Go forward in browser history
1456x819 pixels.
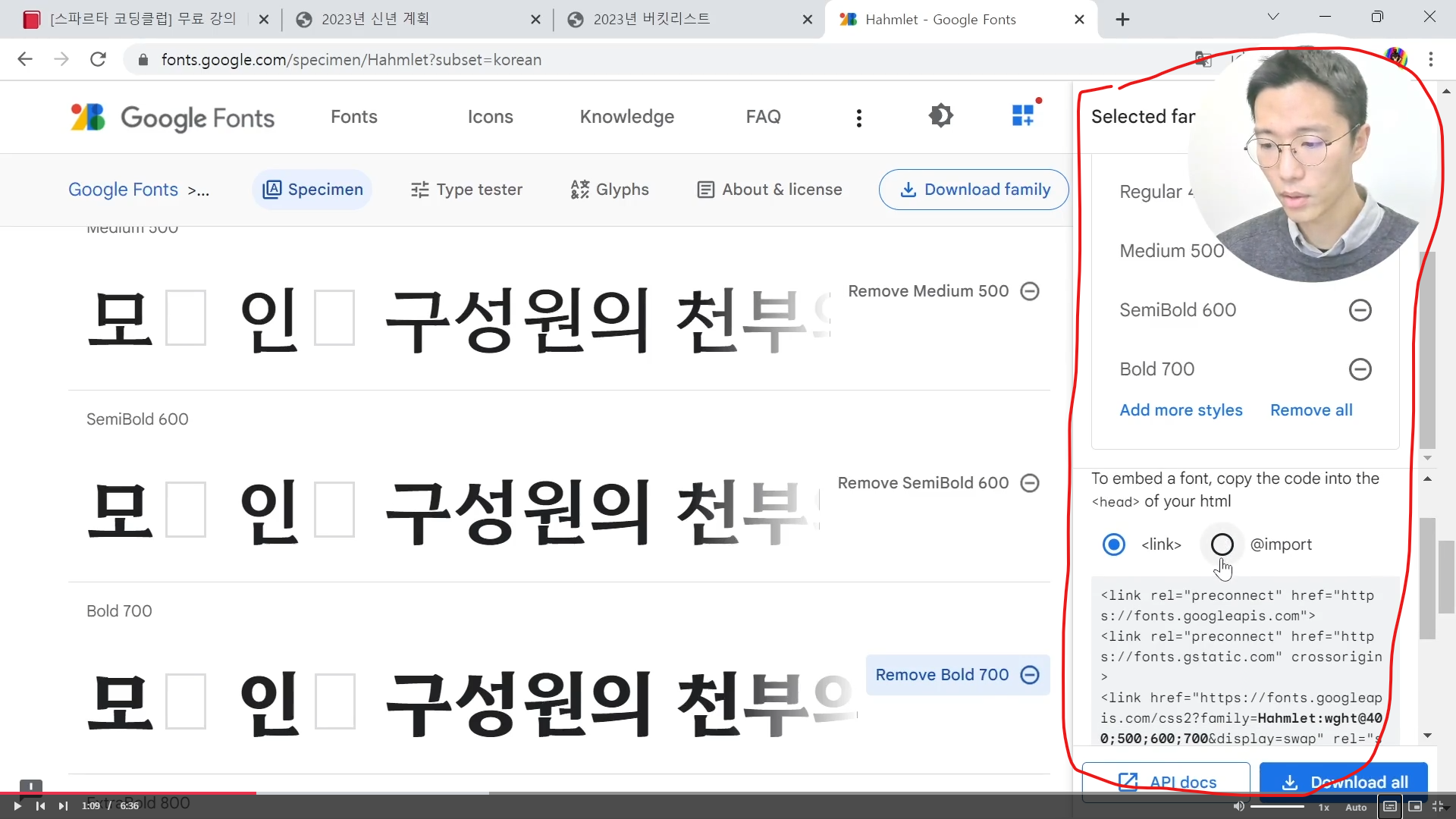(x=61, y=59)
